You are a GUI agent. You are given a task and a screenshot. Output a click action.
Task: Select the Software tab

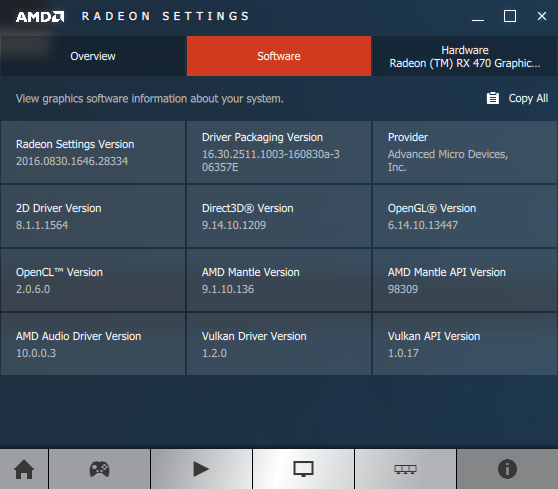279,56
